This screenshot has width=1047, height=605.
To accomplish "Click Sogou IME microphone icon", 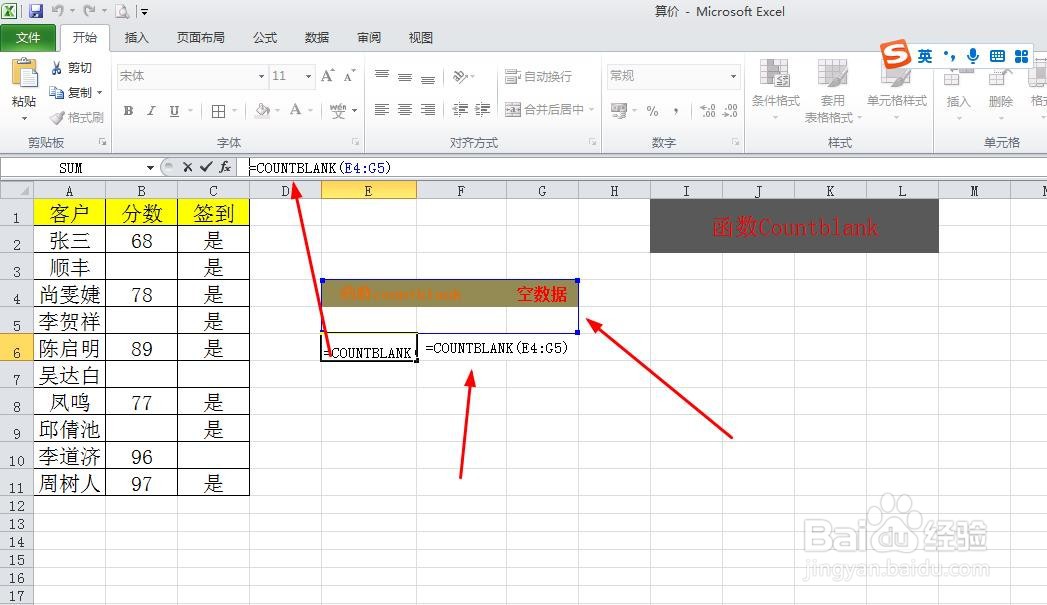I will (x=973, y=56).
